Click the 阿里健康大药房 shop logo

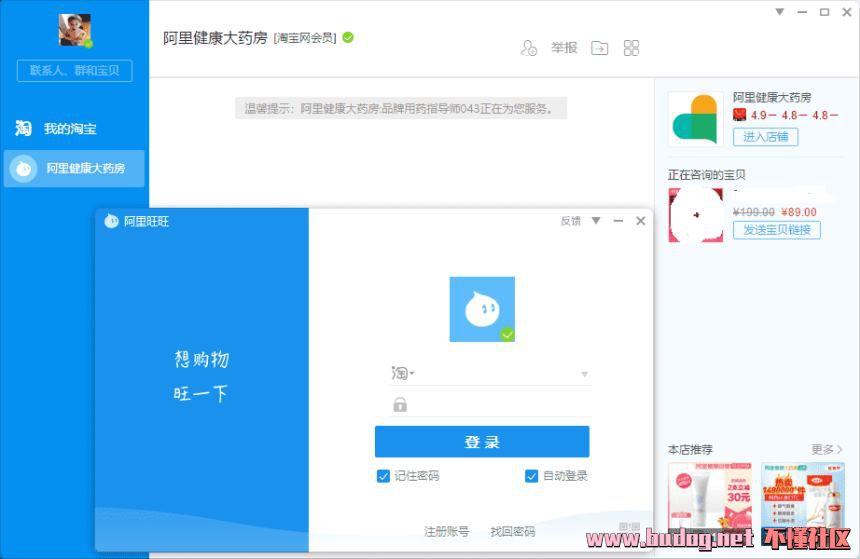(695, 118)
